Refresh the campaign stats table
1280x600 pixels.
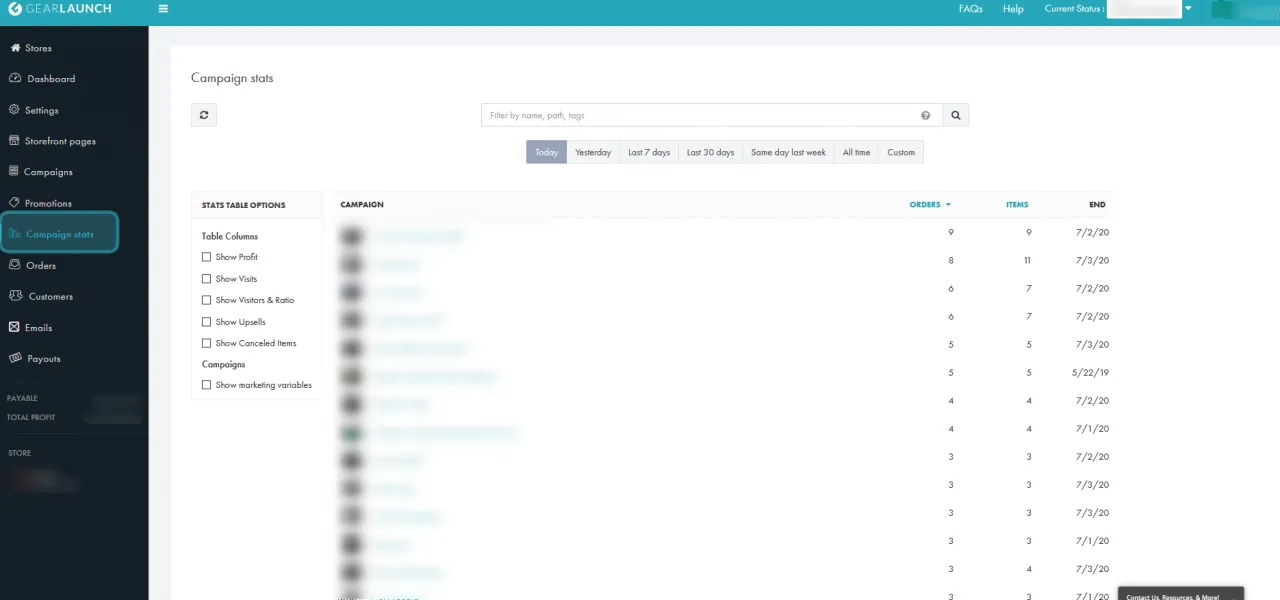pos(204,115)
